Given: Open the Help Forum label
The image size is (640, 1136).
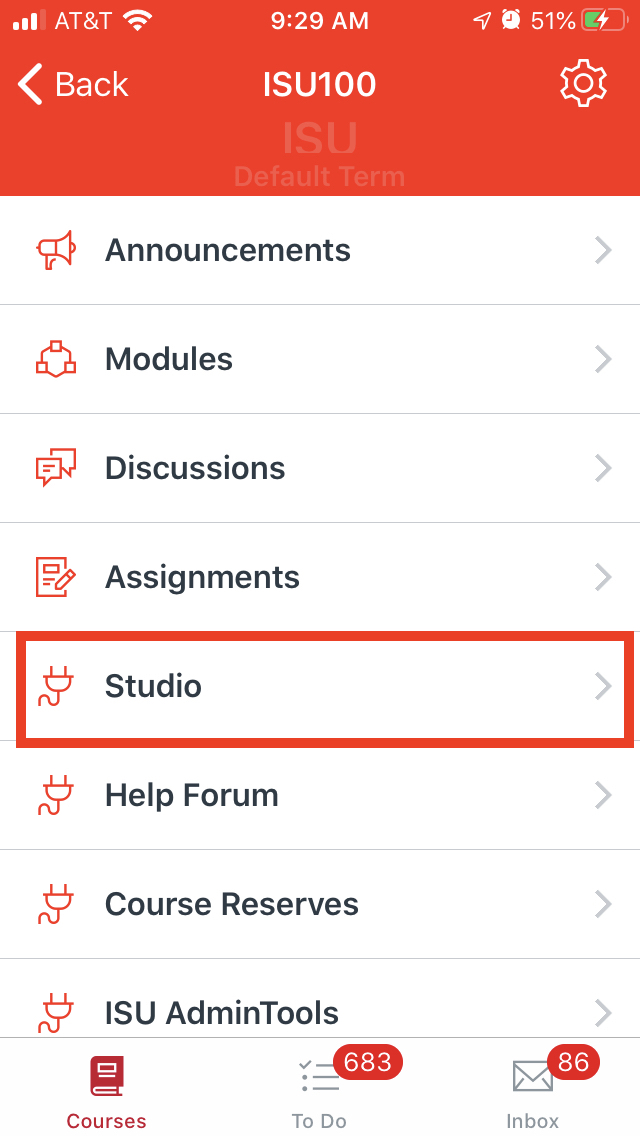Looking at the screenshot, I should click(x=192, y=795).
